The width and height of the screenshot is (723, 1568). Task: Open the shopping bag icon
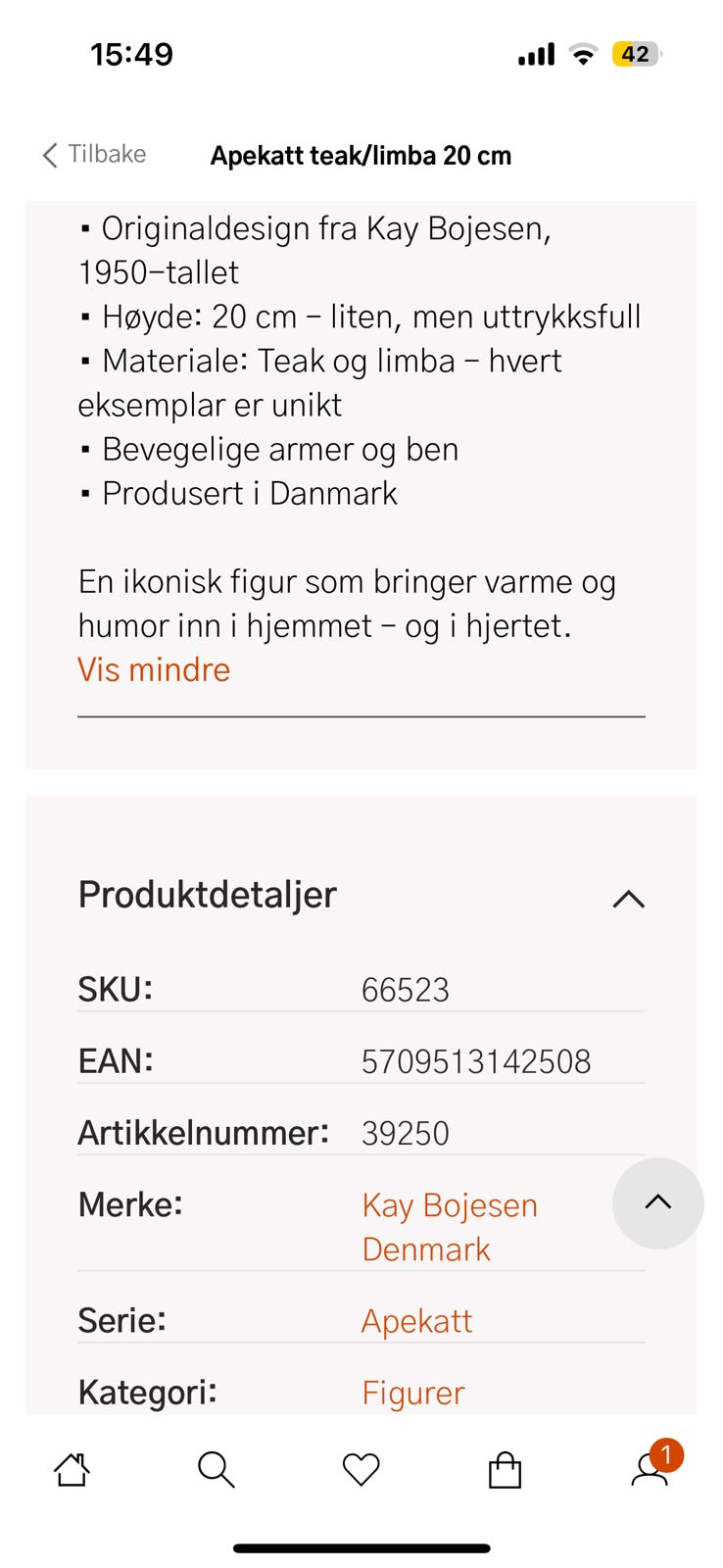point(505,1469)
